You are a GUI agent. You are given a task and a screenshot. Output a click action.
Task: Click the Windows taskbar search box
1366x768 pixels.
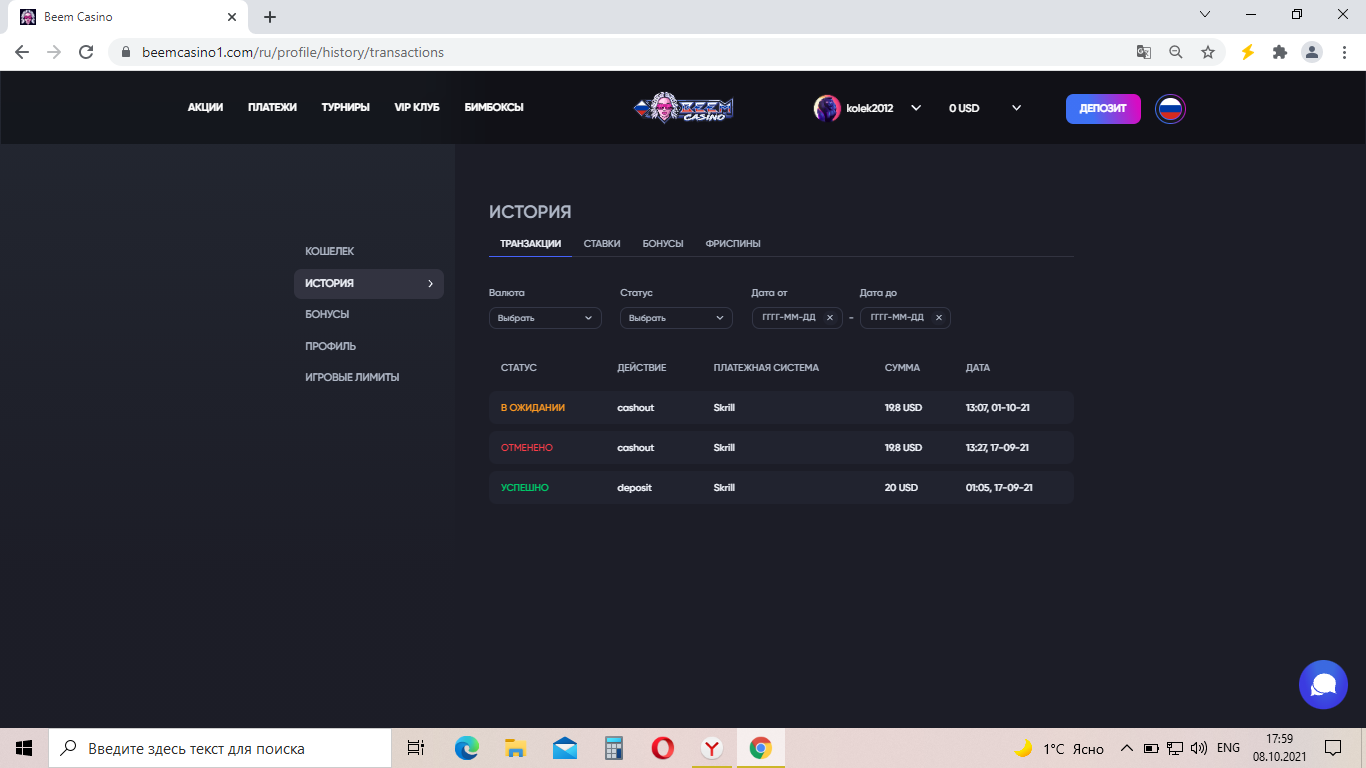pos(220,748)
